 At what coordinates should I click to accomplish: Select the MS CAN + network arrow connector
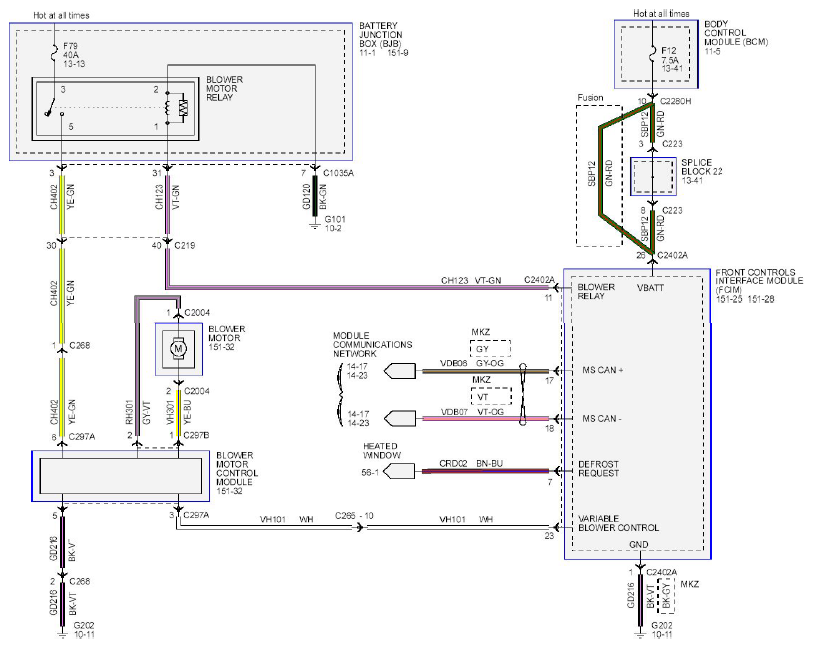click(x=400, y=371)
